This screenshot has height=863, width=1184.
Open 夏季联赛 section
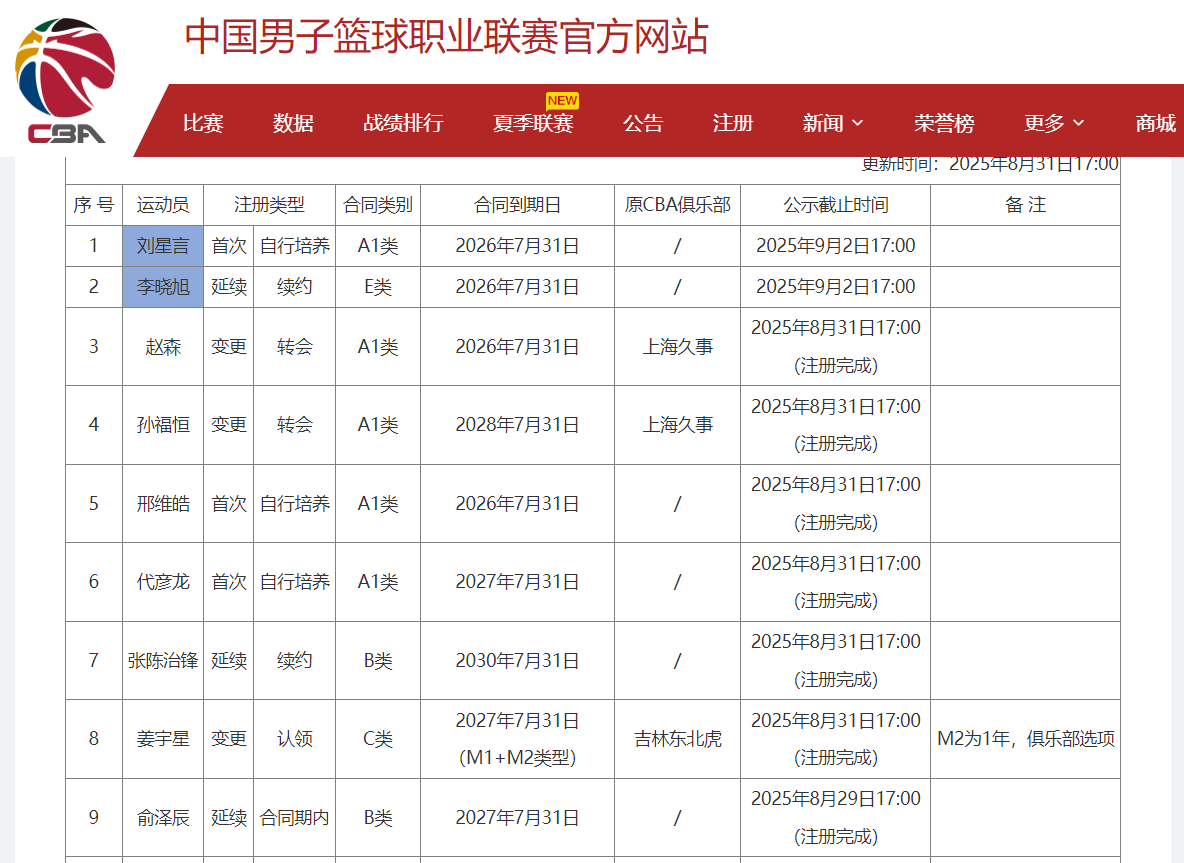coord(533,123)
